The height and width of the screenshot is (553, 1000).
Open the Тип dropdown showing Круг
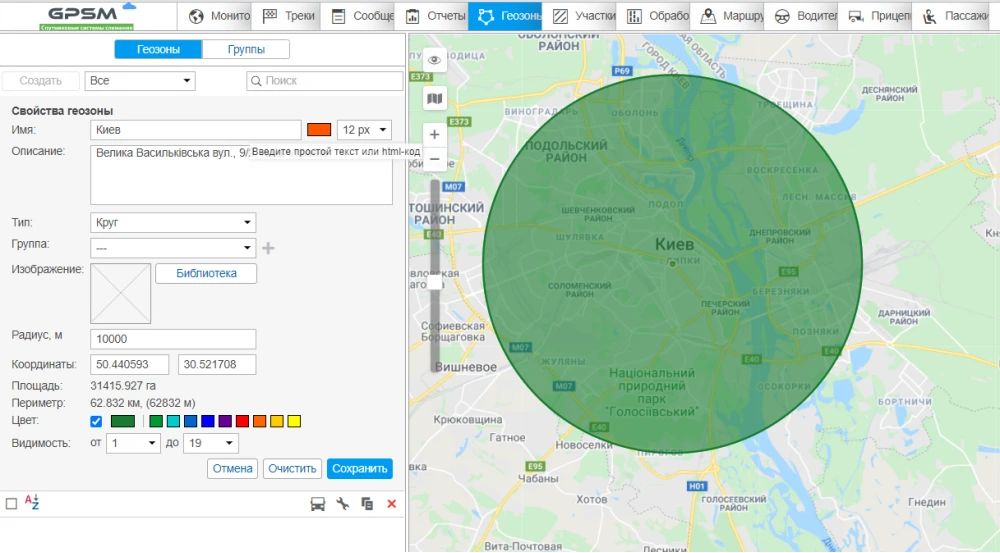[x=173, y=223]
